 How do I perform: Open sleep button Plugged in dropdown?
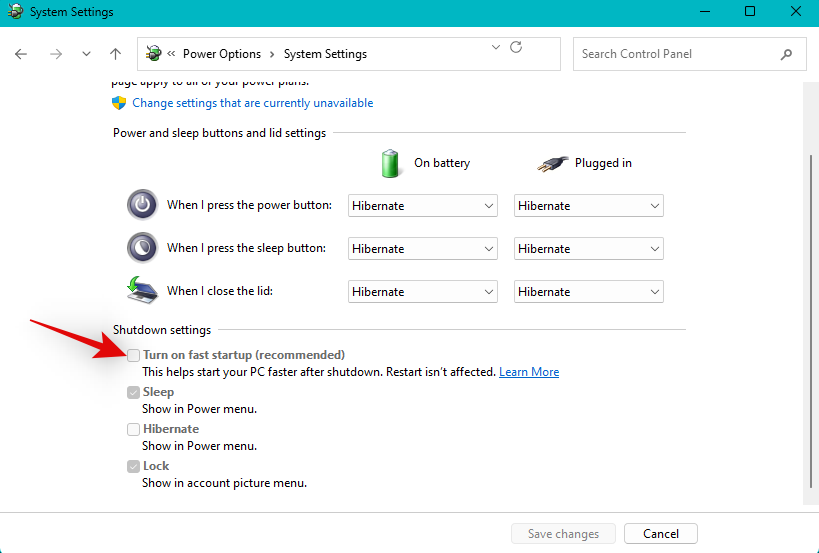pos(589,249)
